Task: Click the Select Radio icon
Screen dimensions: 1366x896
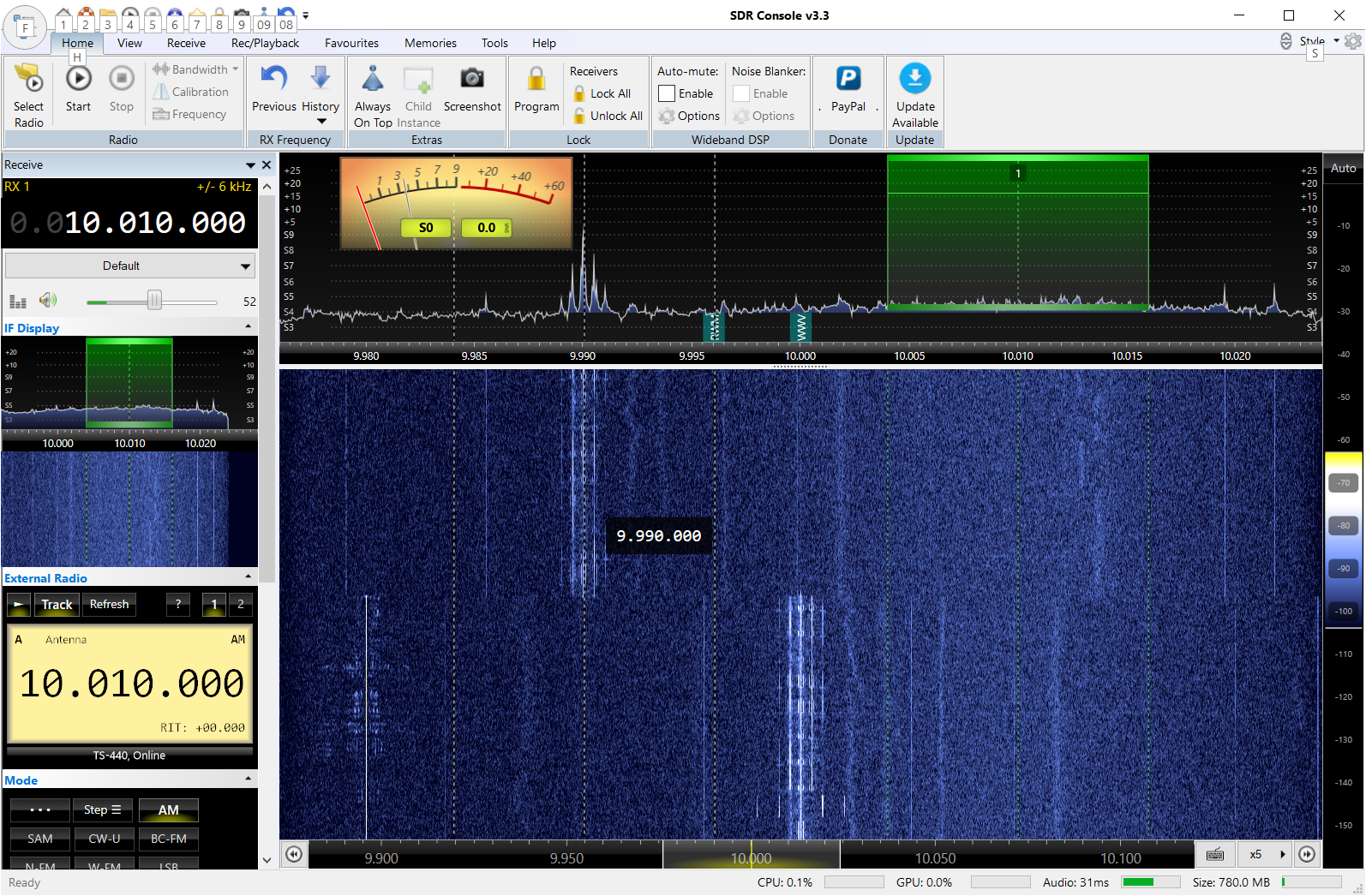Action: 28,80
